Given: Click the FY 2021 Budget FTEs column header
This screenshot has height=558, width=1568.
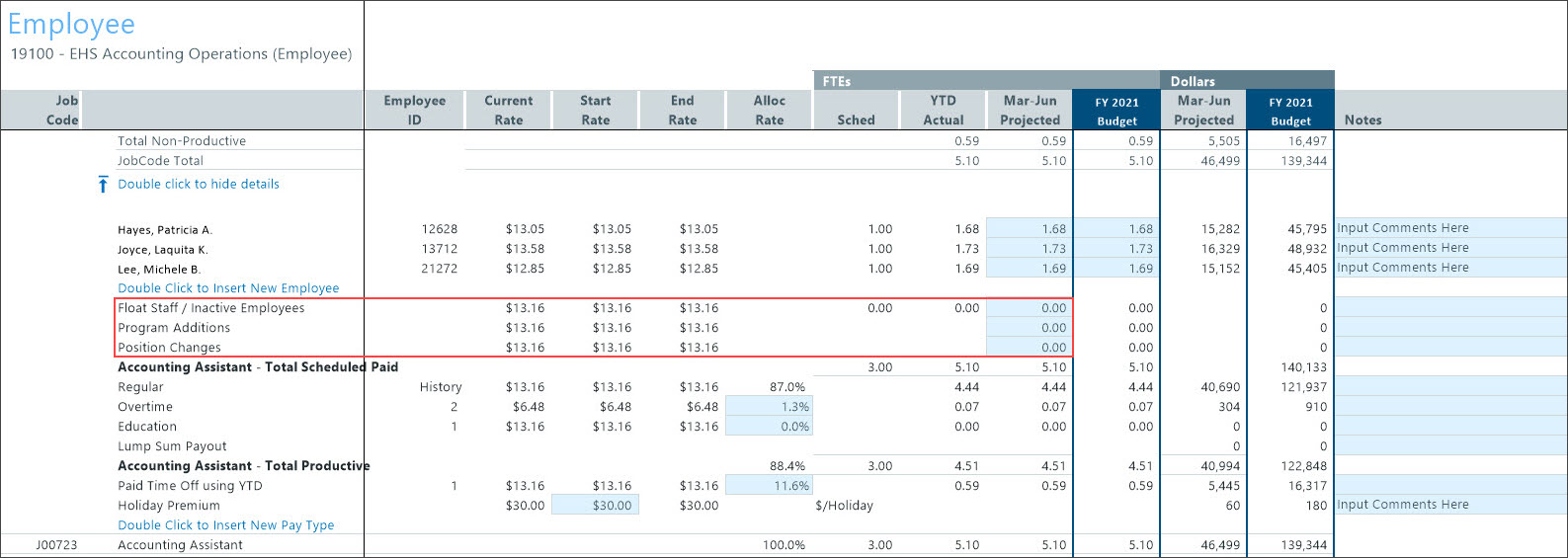Looking at the screenshot, I should pyautogui.click(x=1116, y=111).
